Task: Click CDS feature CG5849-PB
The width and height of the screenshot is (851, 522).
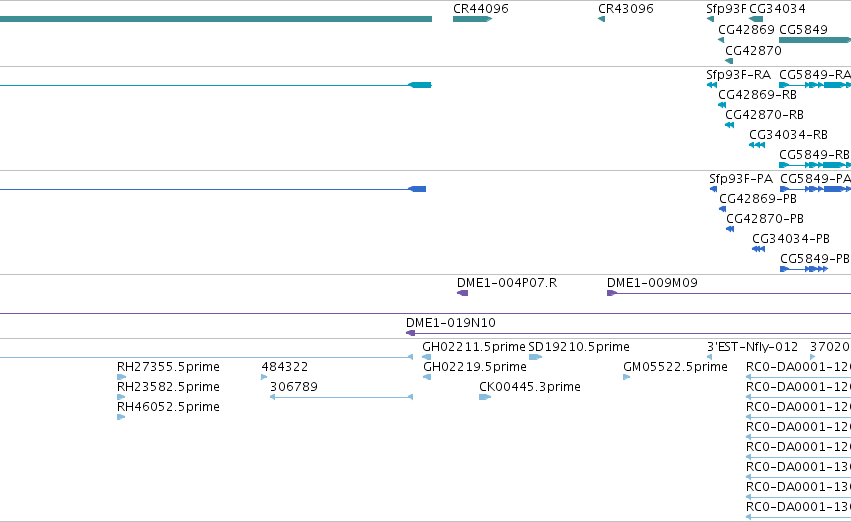Action: (804, 269)
